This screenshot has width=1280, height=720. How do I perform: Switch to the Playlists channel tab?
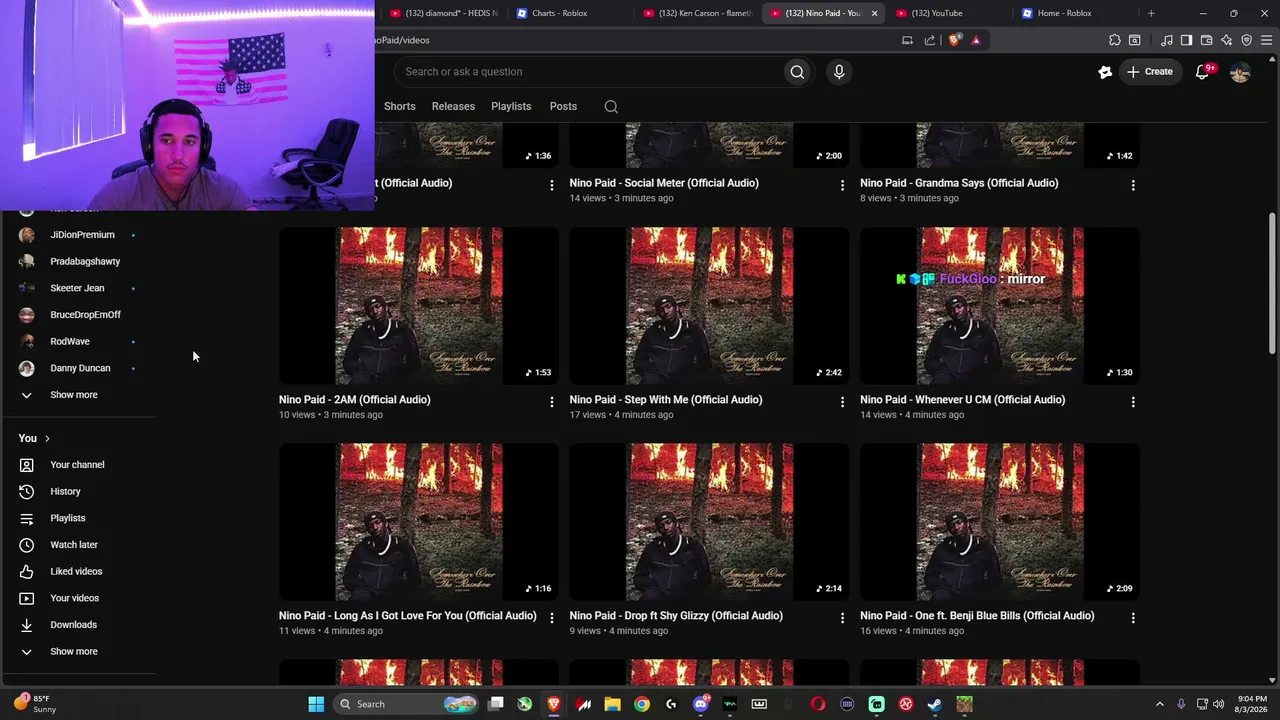click(511, 106)
